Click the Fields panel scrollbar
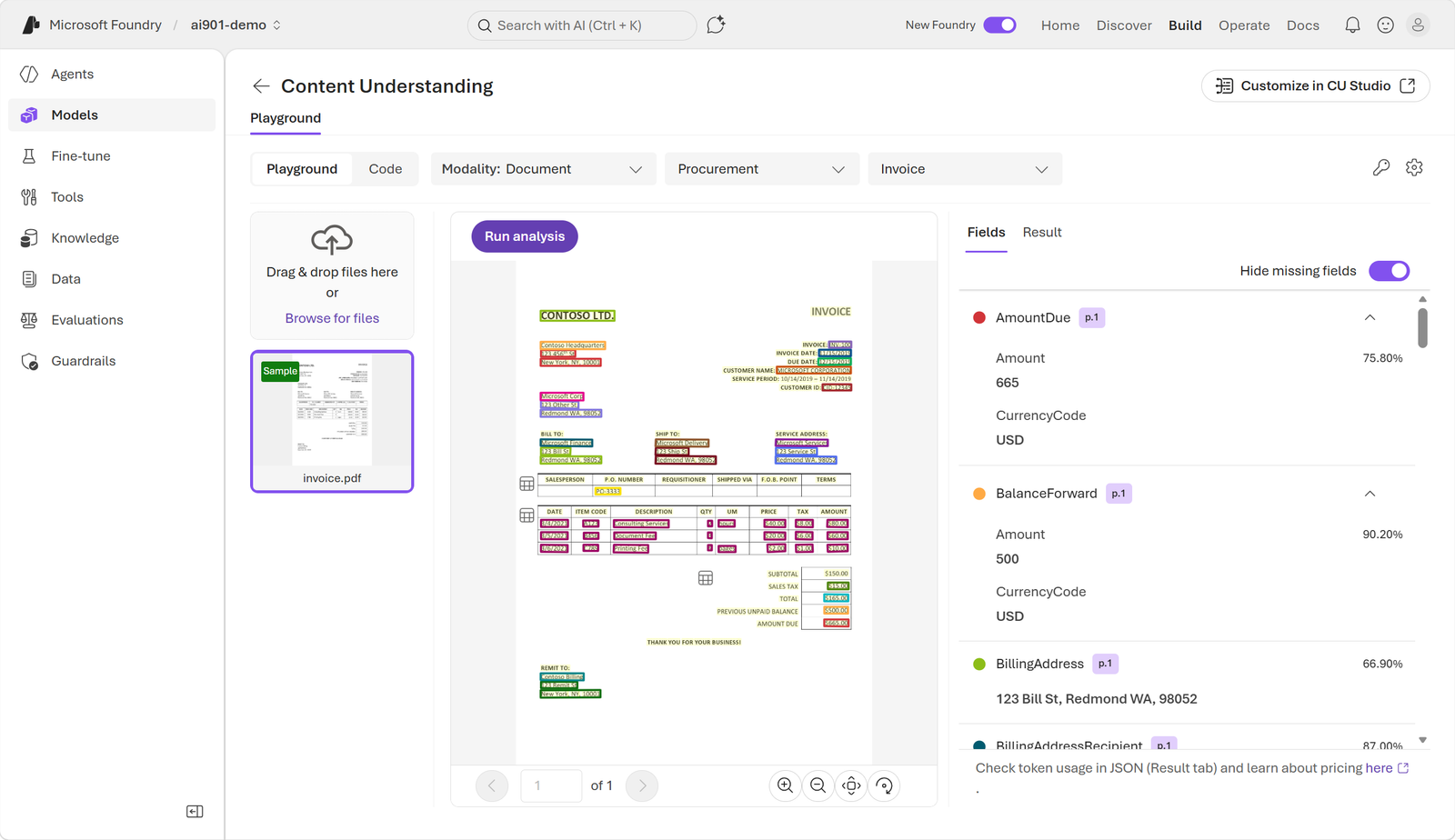1455x840 pixels. pos(1422,328)
